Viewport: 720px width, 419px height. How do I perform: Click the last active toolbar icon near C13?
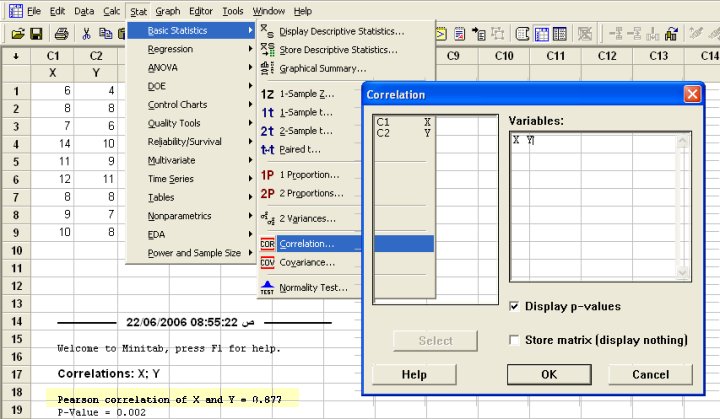pos(671,34)
